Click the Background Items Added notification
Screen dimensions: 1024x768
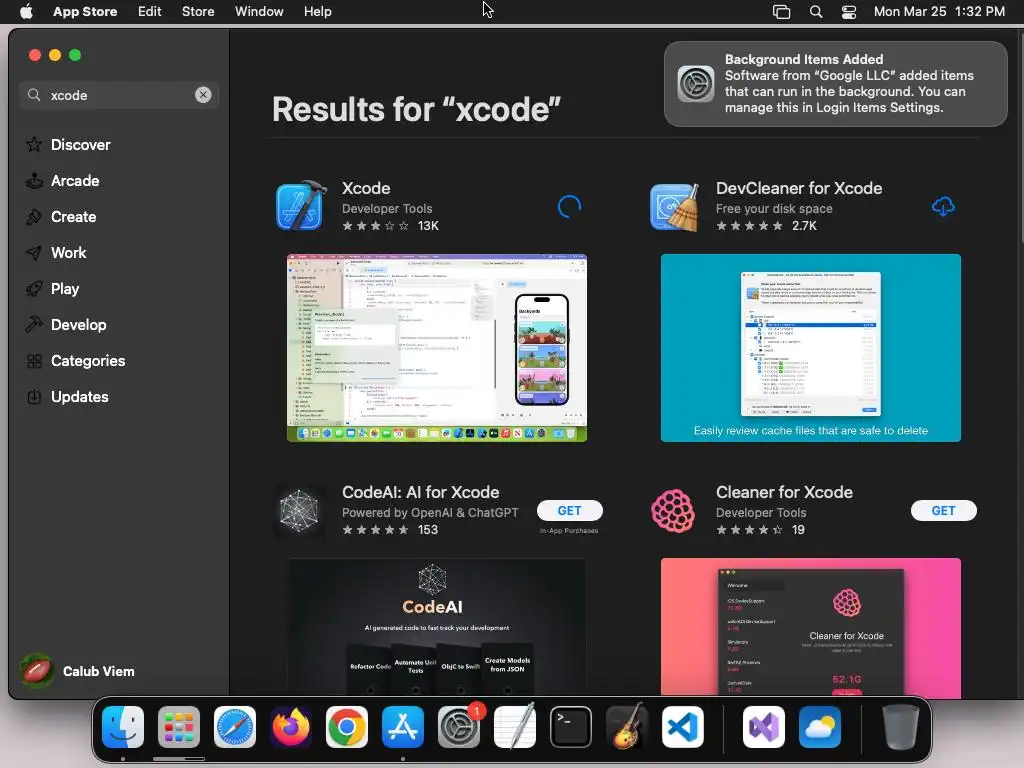[835, 84]
